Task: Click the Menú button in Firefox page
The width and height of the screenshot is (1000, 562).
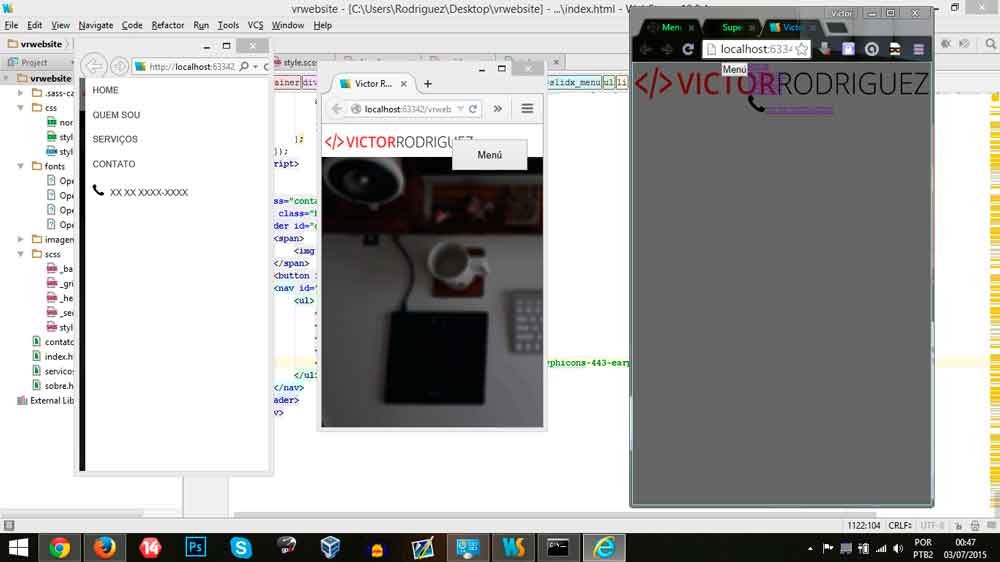Action: point(489,155)
